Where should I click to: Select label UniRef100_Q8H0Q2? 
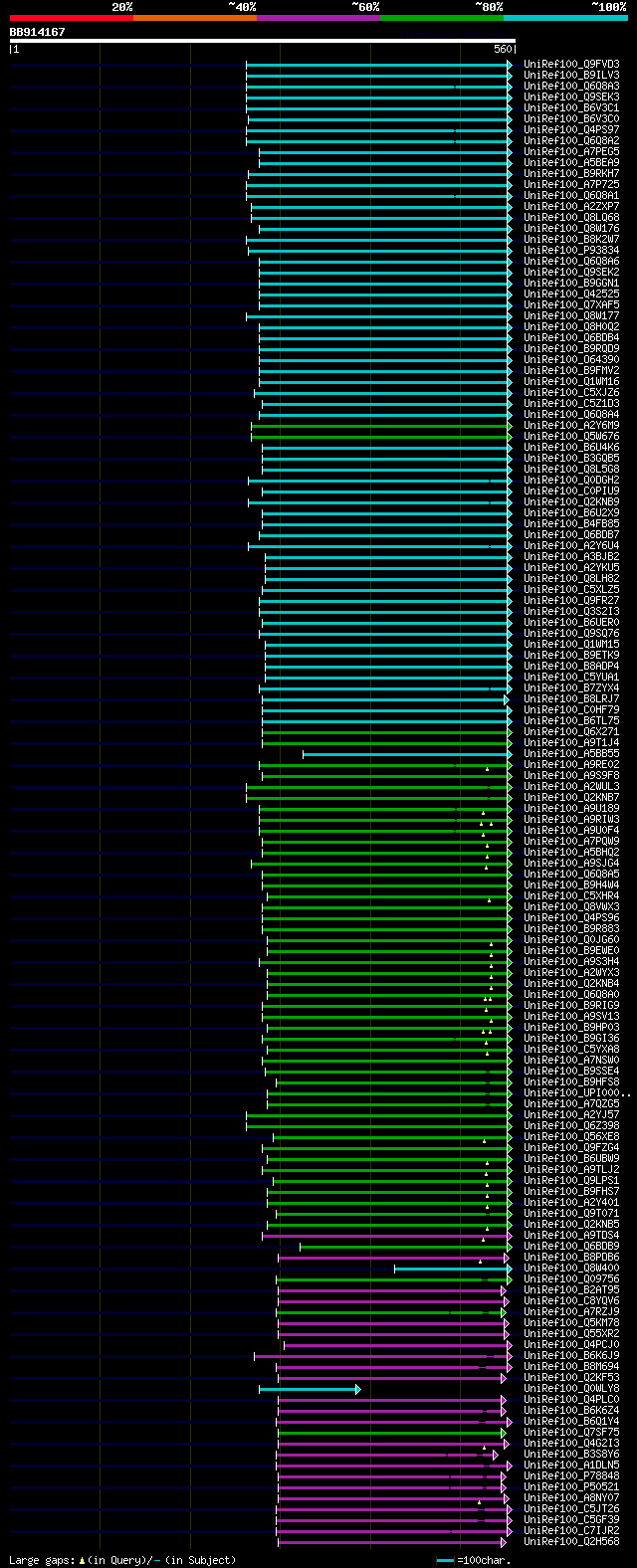(571, 327)
